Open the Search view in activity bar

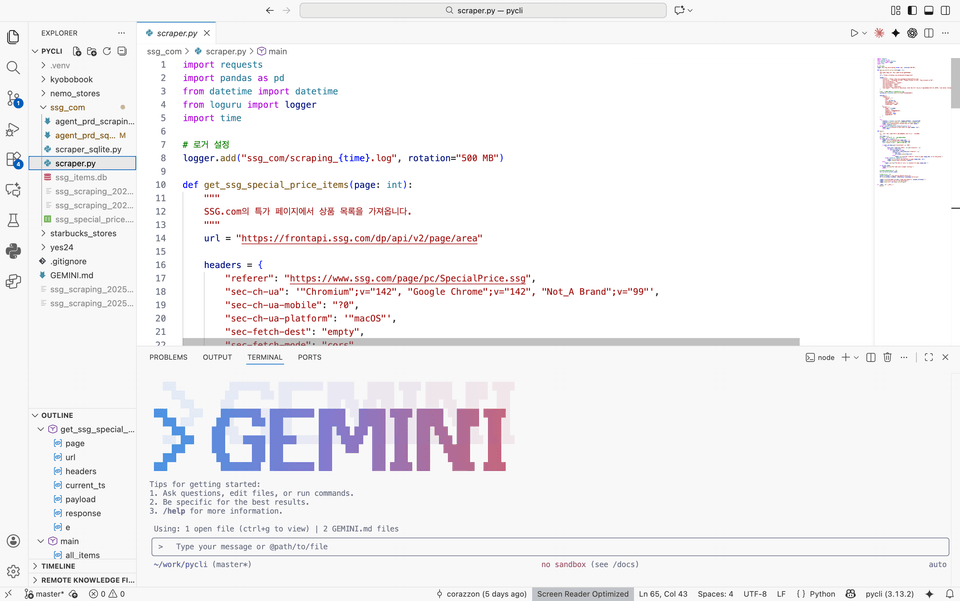(x=13, y=67)
